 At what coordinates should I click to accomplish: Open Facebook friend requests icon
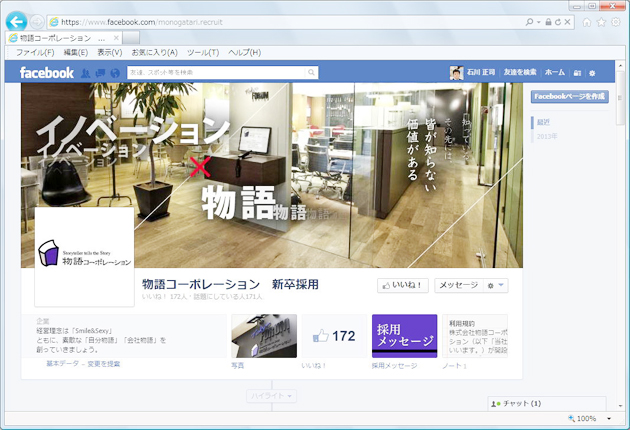85,73
